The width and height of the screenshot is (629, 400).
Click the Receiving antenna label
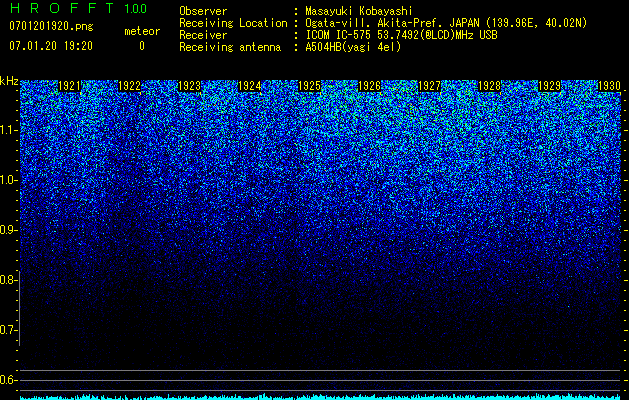click(x=230, y=47)
